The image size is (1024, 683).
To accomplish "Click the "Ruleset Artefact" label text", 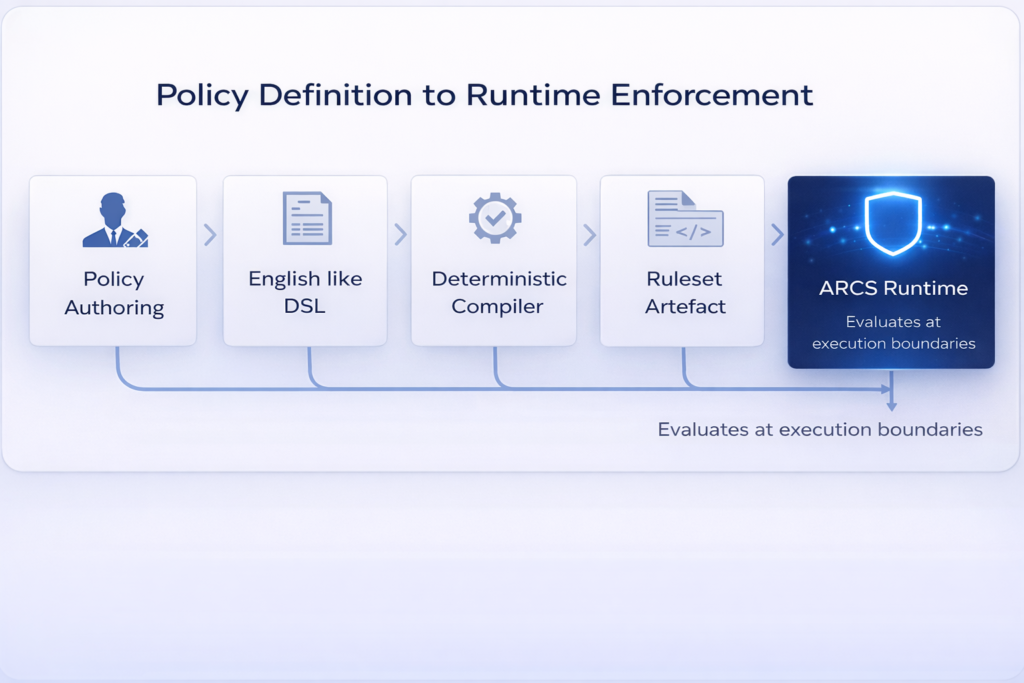I will point(683,293).
